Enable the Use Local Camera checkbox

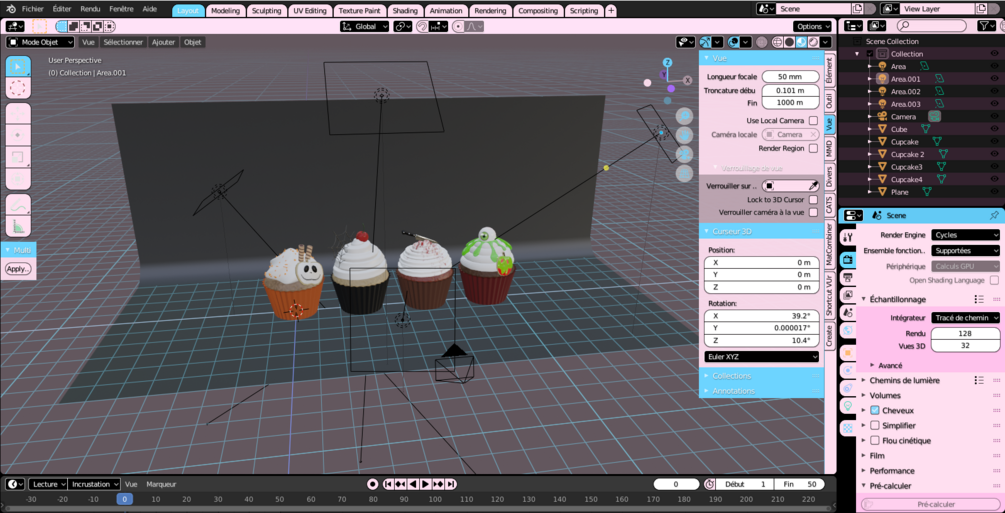click(x=813, y=121)
